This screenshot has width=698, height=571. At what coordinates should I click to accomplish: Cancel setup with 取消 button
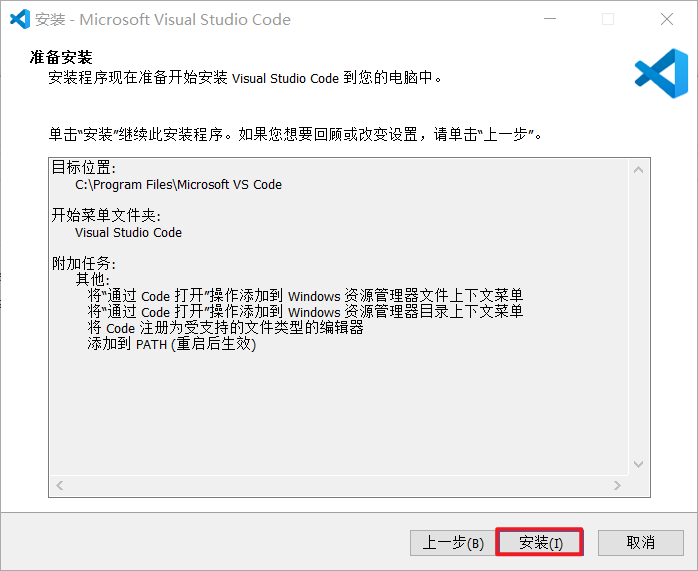(x=641, y=543)
